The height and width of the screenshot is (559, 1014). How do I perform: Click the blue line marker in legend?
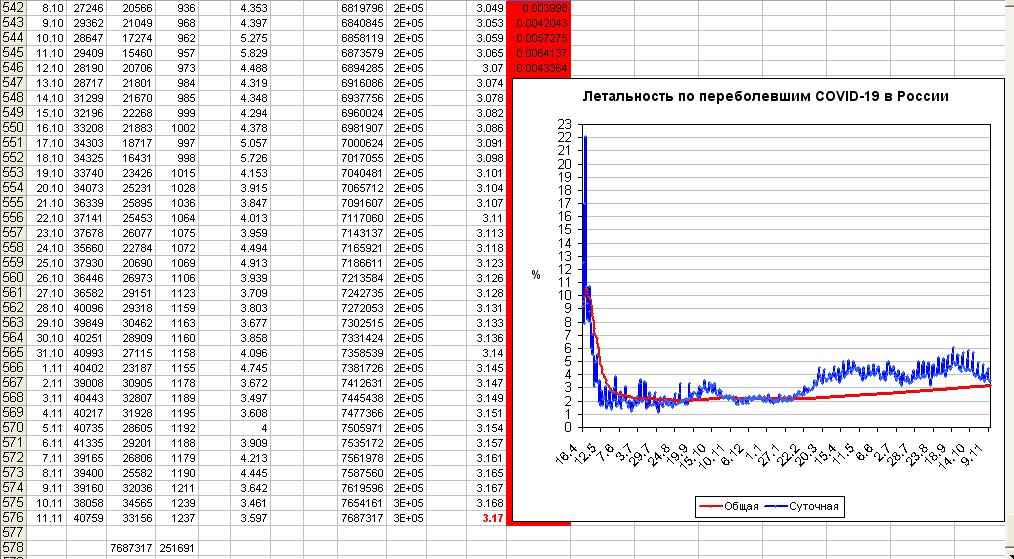[776, 507]
